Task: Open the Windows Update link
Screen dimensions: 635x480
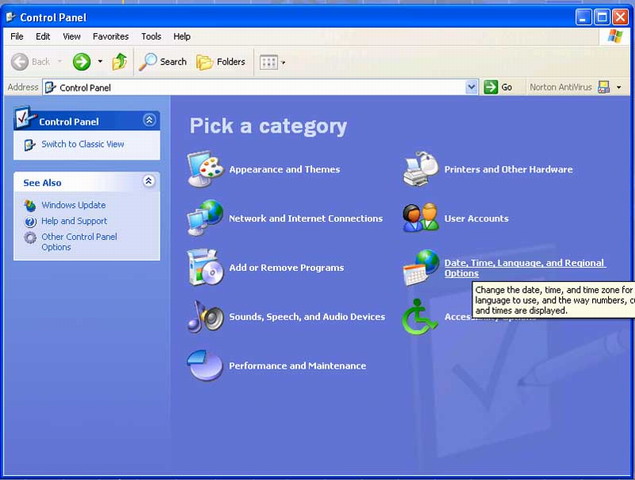Action: click(x=73, y=205)
